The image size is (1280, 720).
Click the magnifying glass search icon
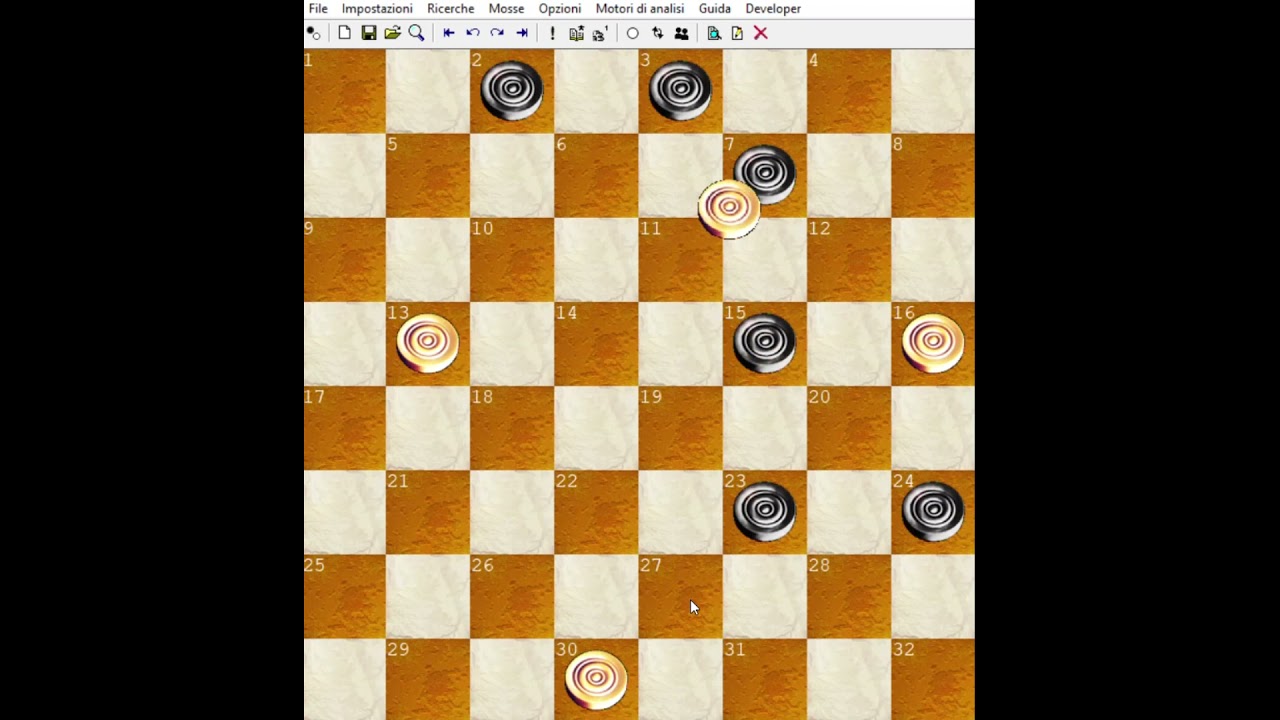416,33
